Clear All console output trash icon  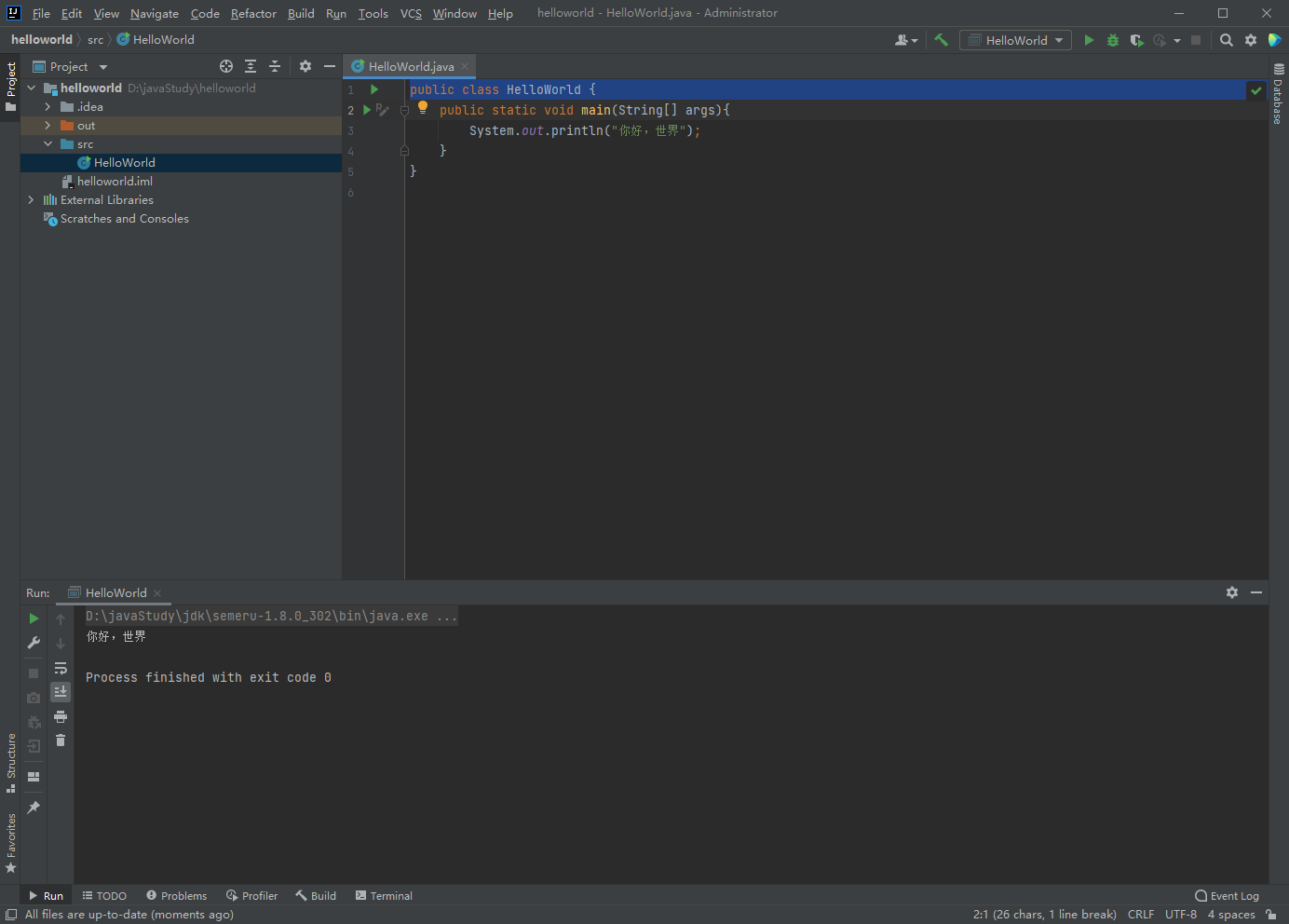click(61, 741)
